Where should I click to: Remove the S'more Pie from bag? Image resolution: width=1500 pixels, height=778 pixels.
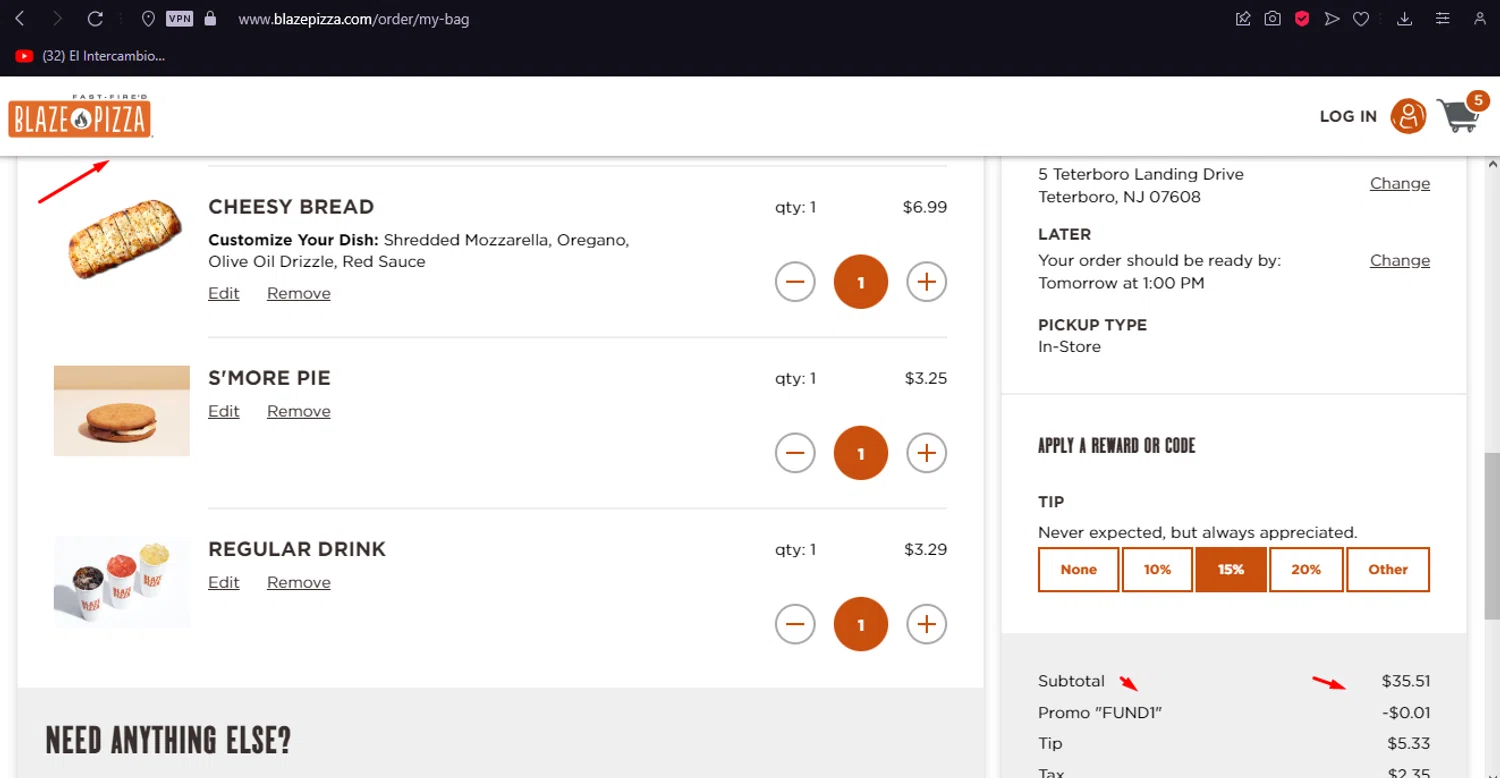[x=299, y=411]
